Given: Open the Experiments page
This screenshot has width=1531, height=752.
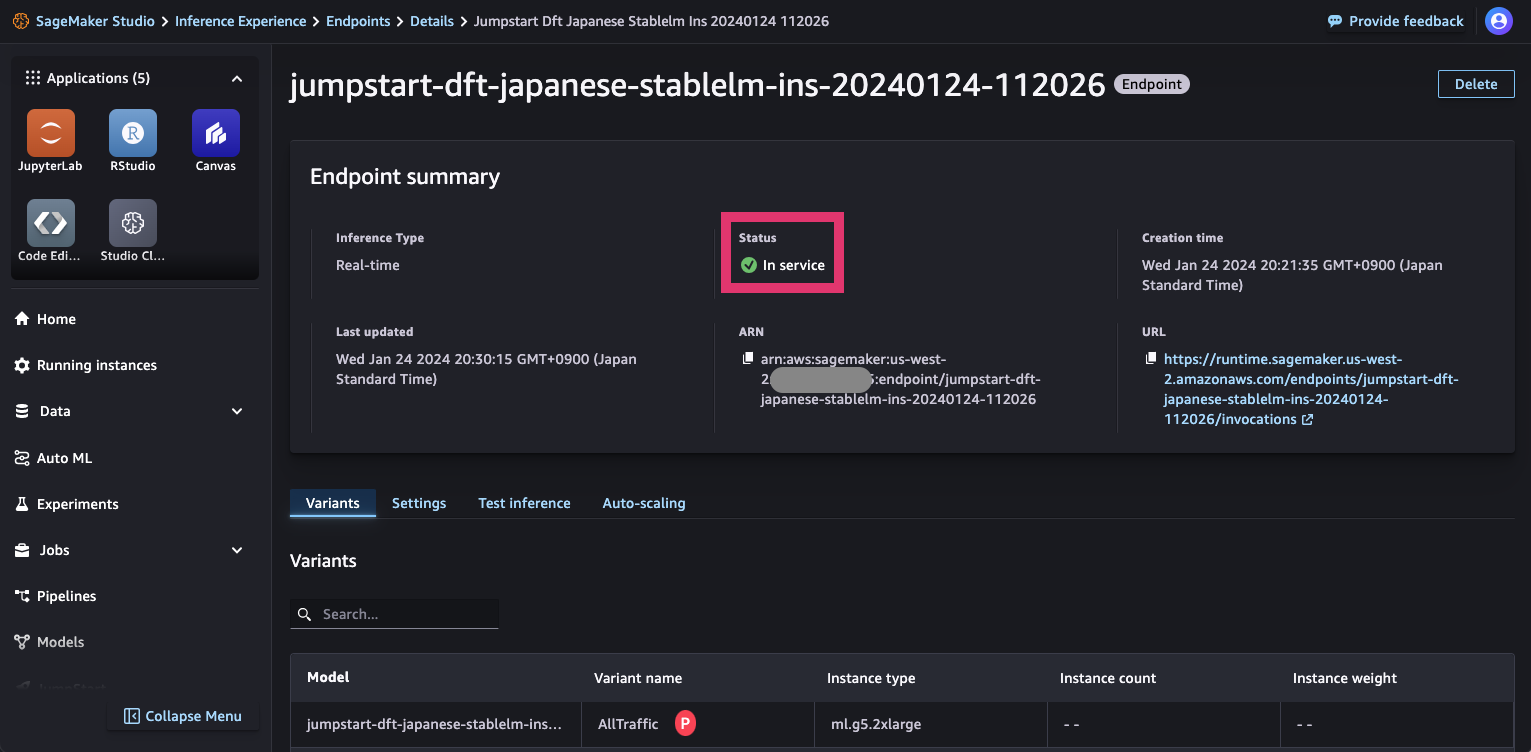Looking at the screenshot, I should pos(76,504).
